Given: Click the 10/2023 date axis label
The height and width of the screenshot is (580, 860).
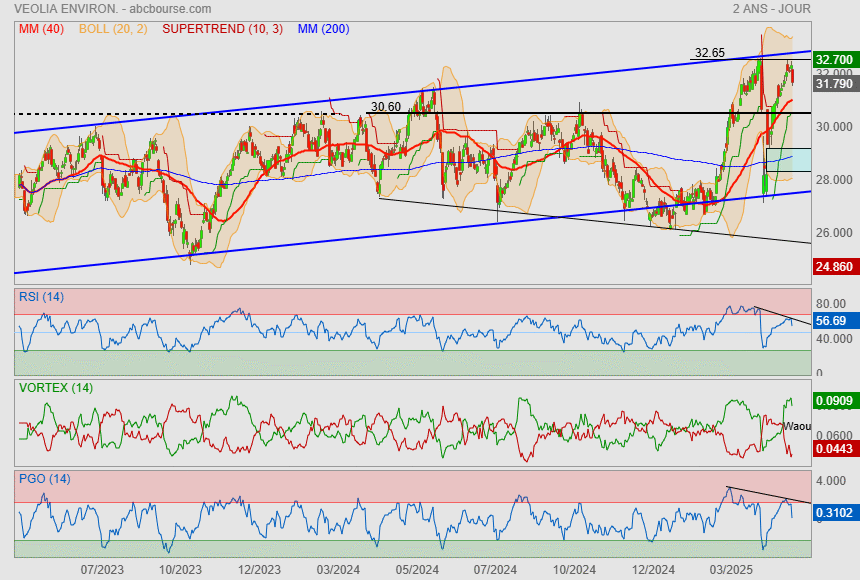Looking at the screenshot, I should [x=180, y=570].
